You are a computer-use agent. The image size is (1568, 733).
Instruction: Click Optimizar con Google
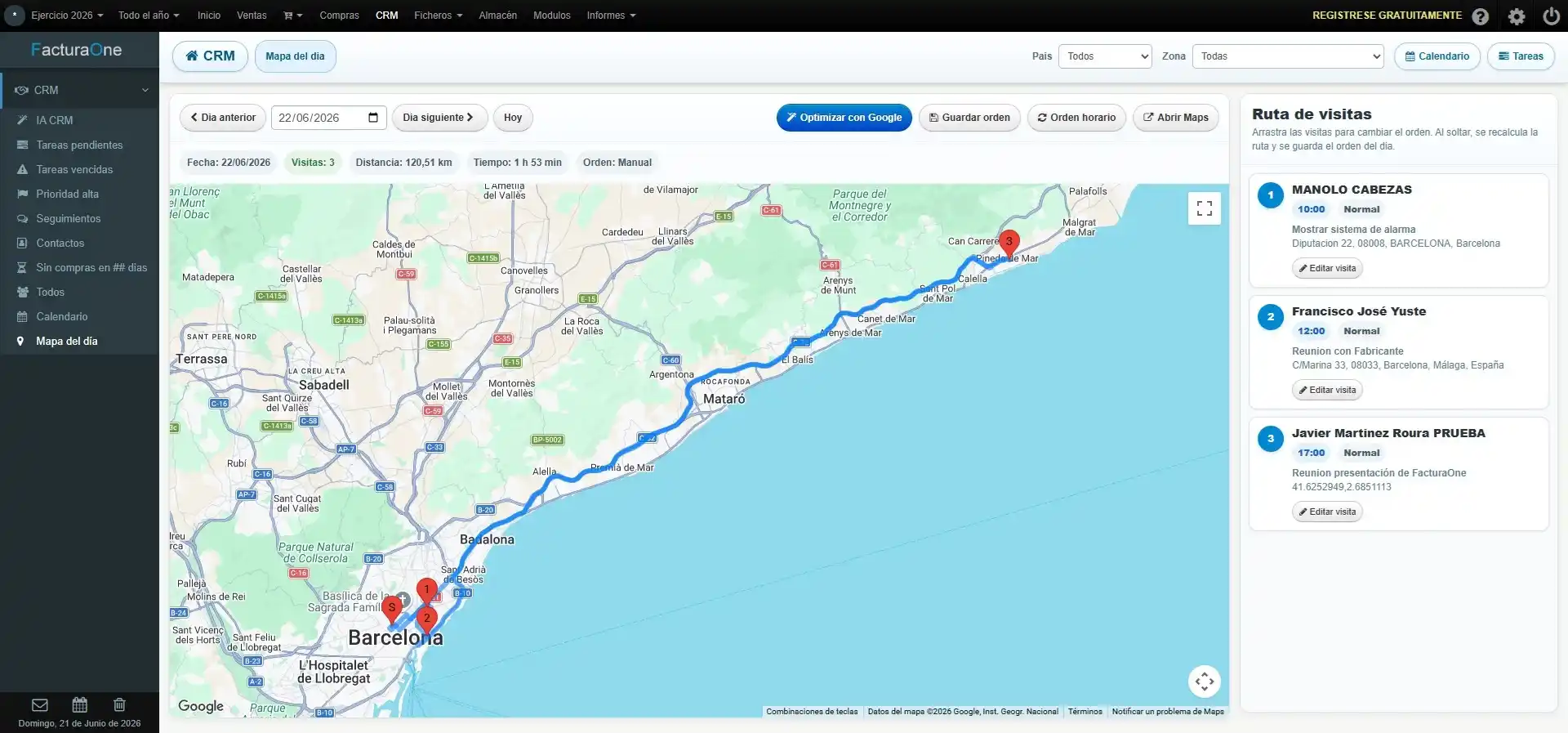pyautogui.click(x=844, y=118)
